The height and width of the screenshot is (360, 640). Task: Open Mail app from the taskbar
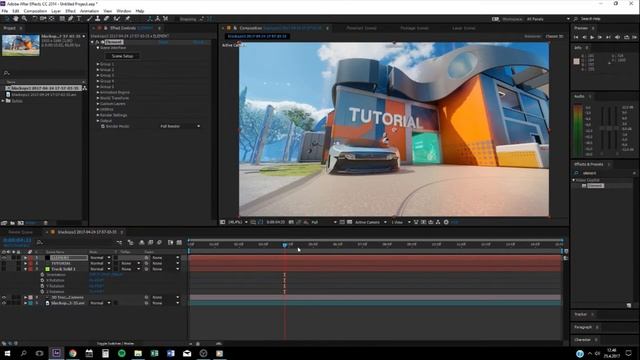click(187, 353)
